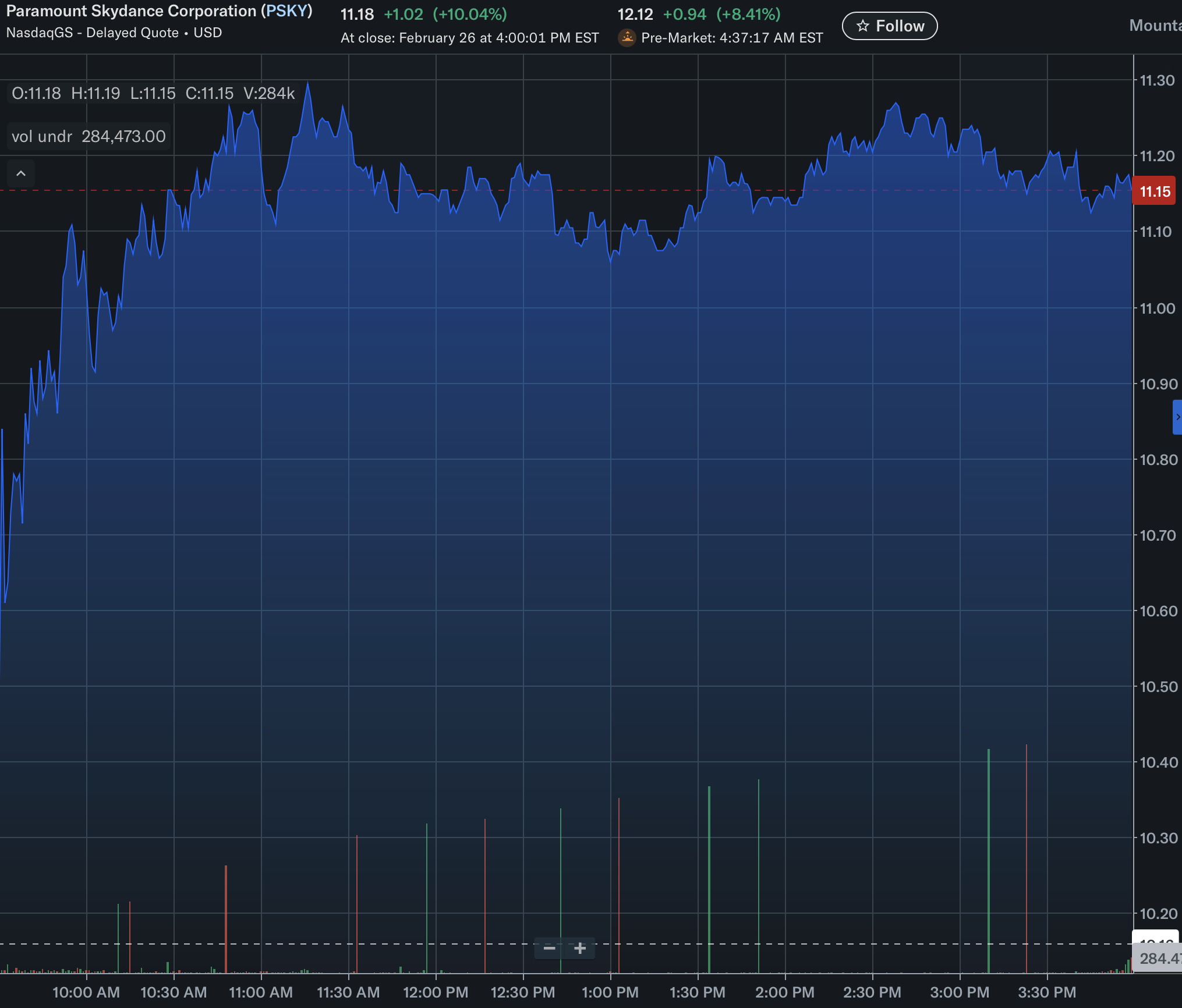1182x1008 pixels.
Task: Expand the blue side panel arrow
Action: click(1177, 417)
